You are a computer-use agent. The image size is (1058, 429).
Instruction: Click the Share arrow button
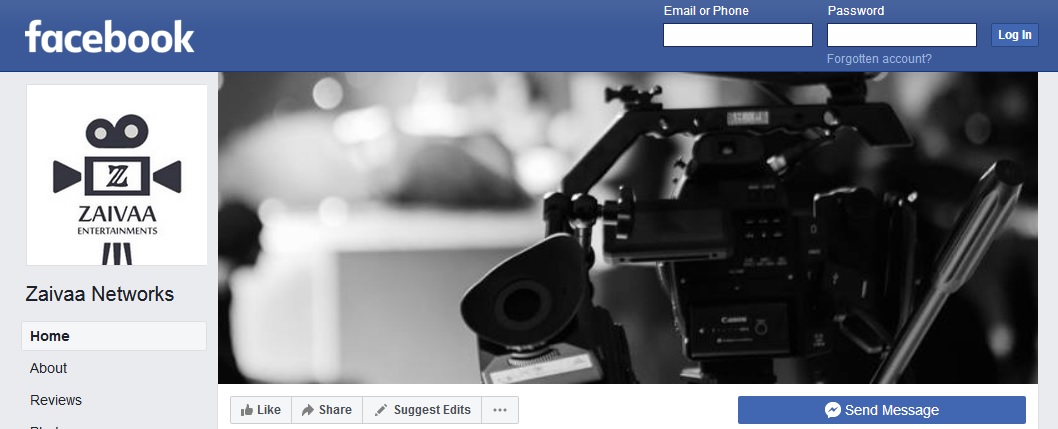pyautogui.click(x=309, y=410)
